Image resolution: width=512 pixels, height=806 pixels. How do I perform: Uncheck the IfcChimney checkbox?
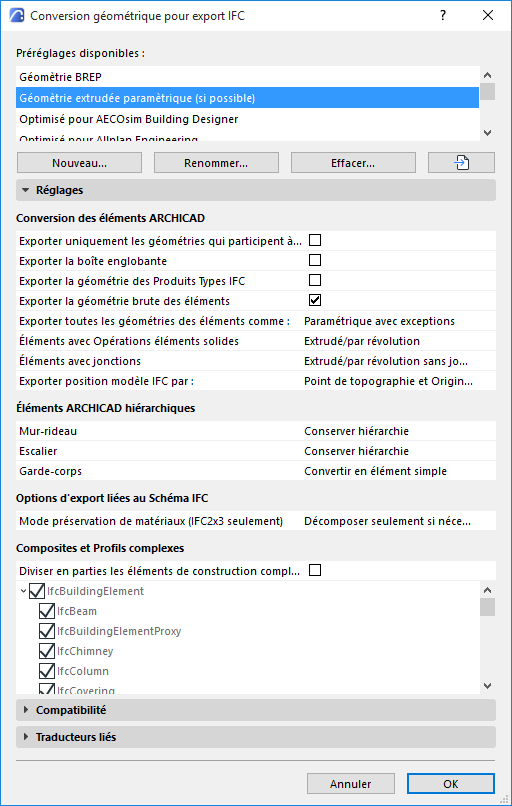click(47, 651)
